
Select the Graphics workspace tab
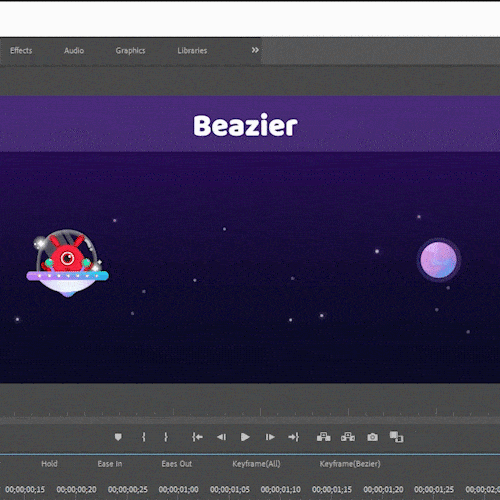(130, 51)
